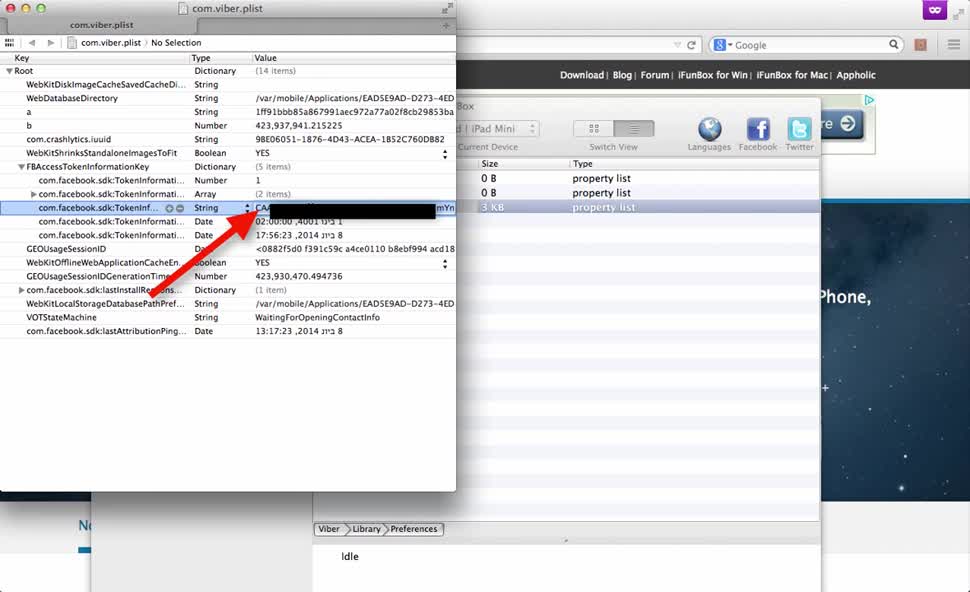Screen dimensions: 970x592
Task: Open the Forum link on the webpage
Action: [x=655, y=75]
